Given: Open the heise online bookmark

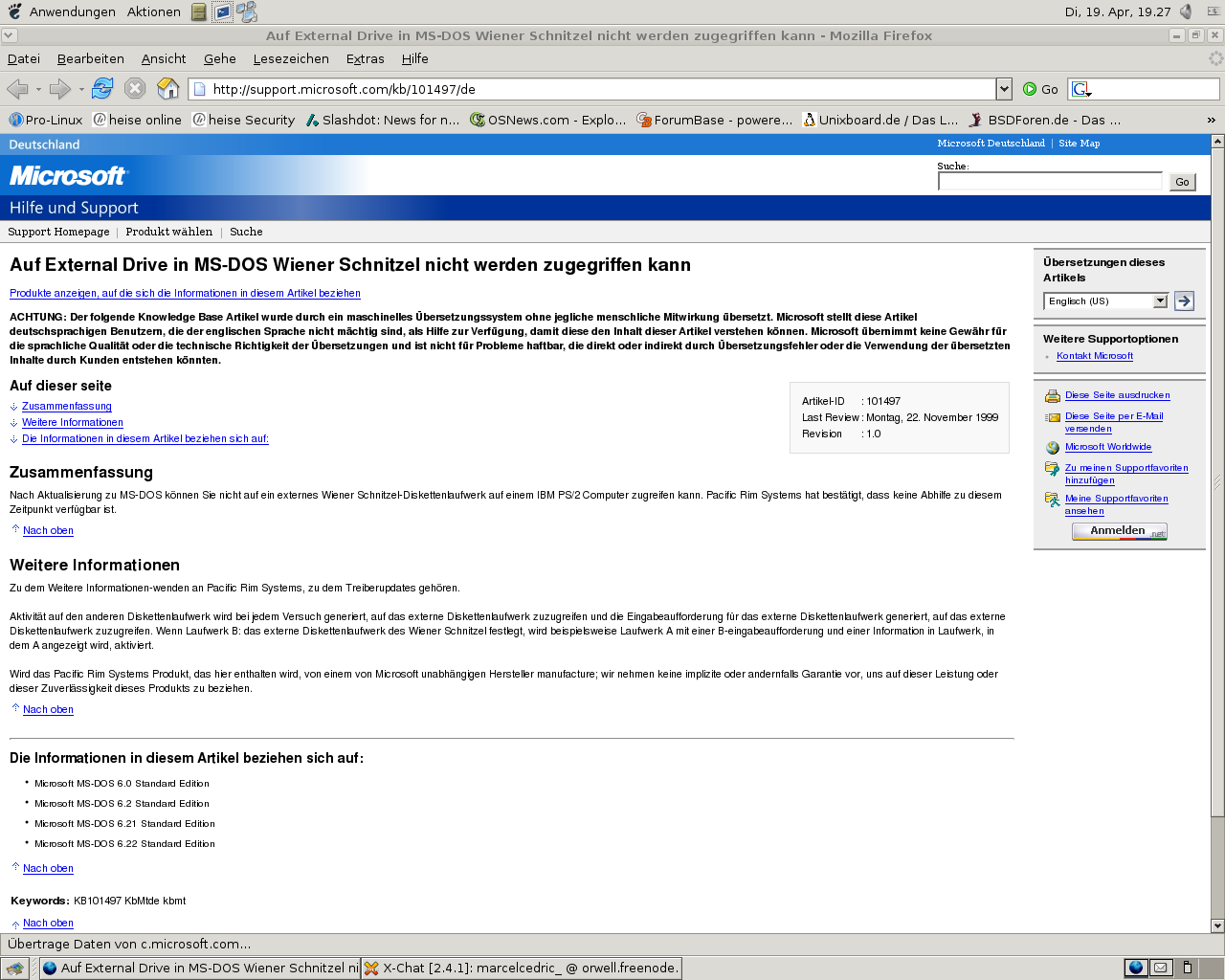Looking at the screenshot, I should tap(137, 120).
